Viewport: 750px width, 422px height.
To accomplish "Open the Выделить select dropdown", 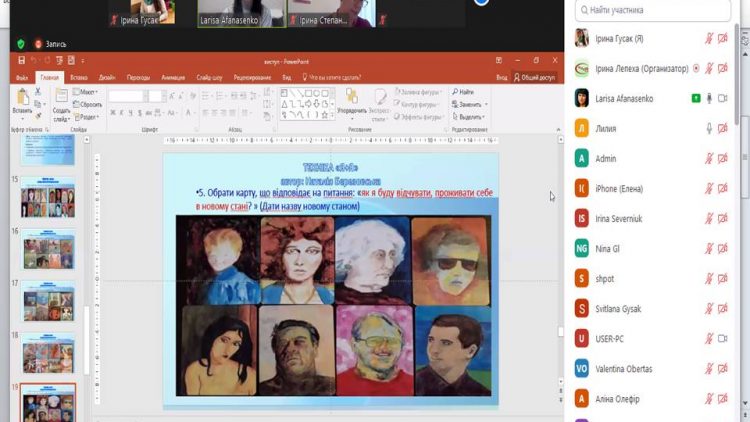I will (x=469, y=117).
